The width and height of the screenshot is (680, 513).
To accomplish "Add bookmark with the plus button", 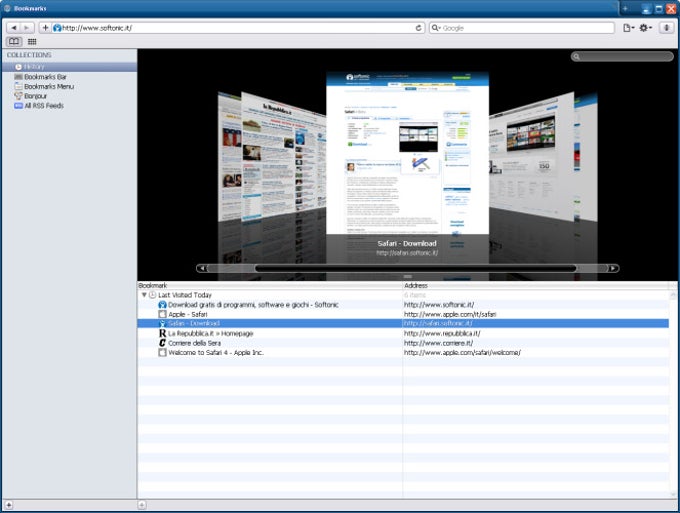I will 45,28.
